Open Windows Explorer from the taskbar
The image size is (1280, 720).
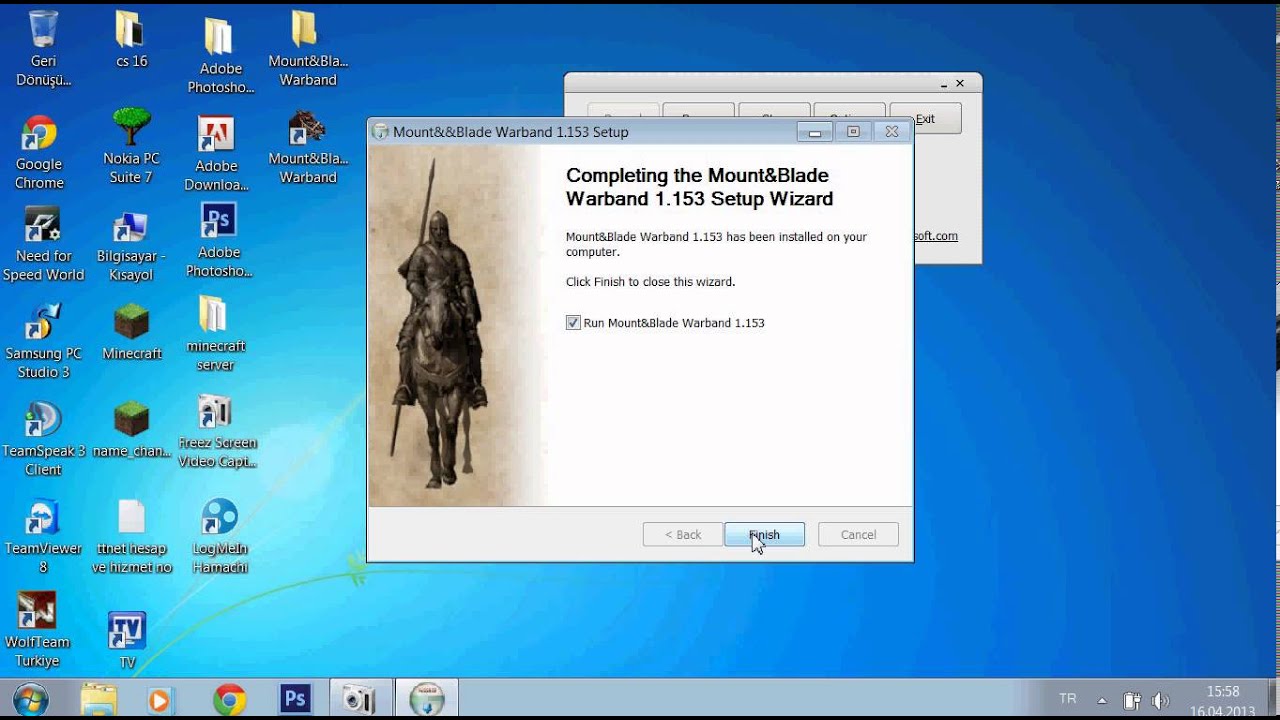click(x=98, y=698)
